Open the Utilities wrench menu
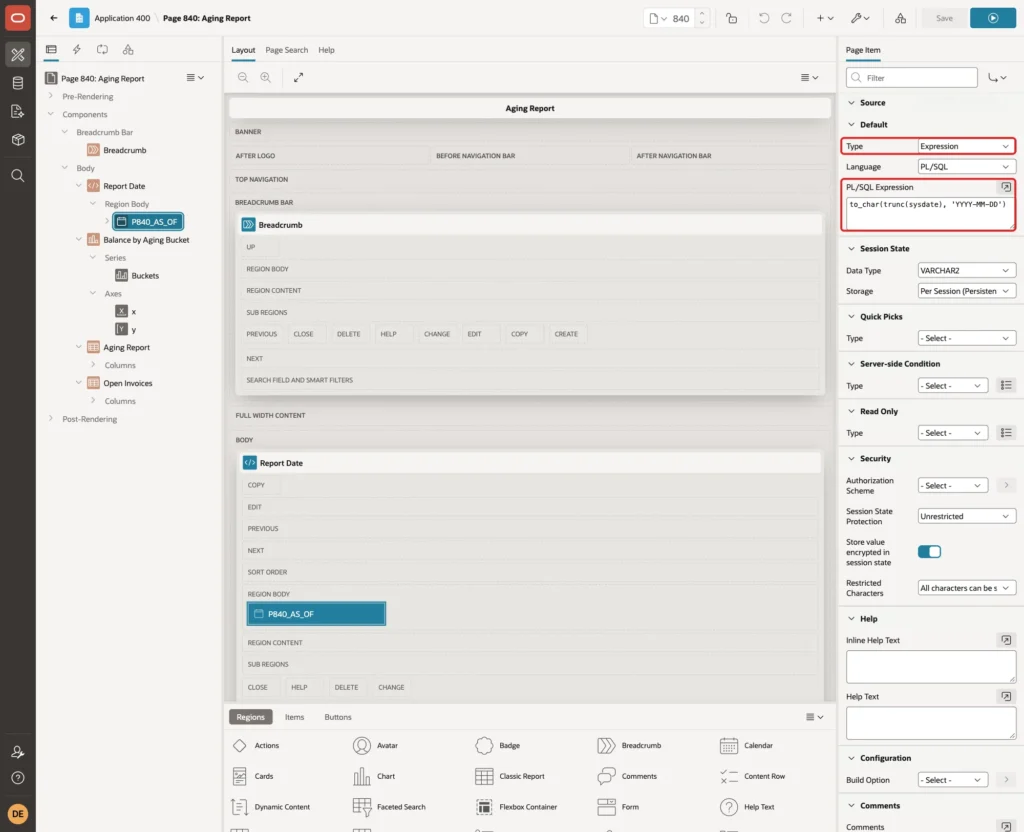1024x832 pixels. tap(860, 18)
